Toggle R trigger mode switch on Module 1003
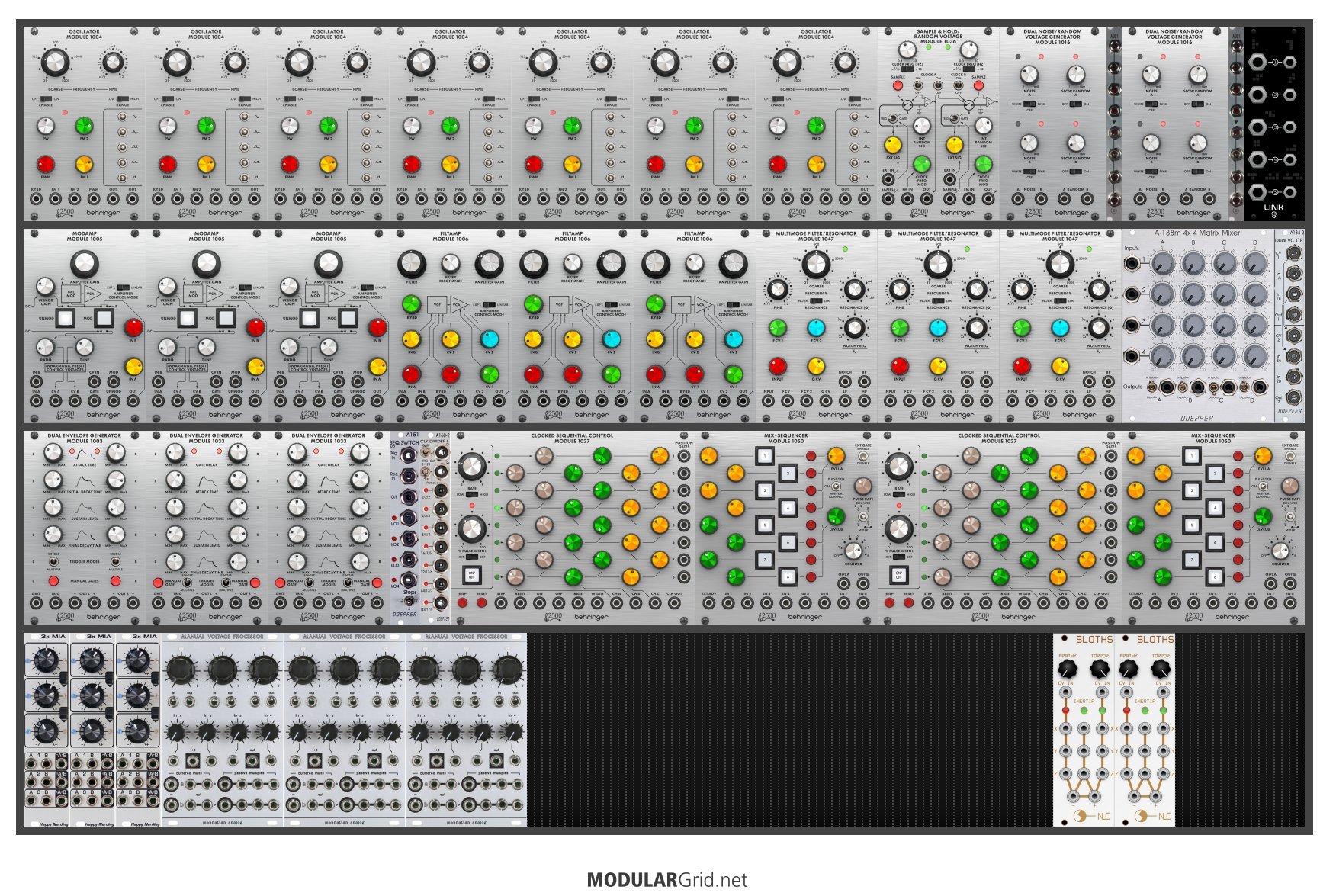Image resolution: width=1336 pixels, height=896 pixels. pos(115,561)
